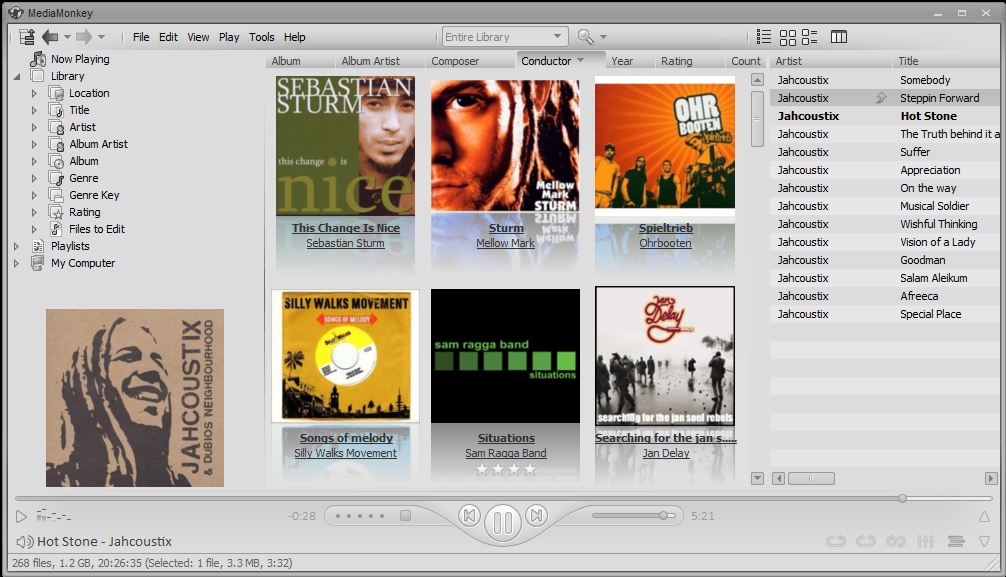Click the stop button in player
Viewport: 1006px width, 577px height.
pos(405,516)
